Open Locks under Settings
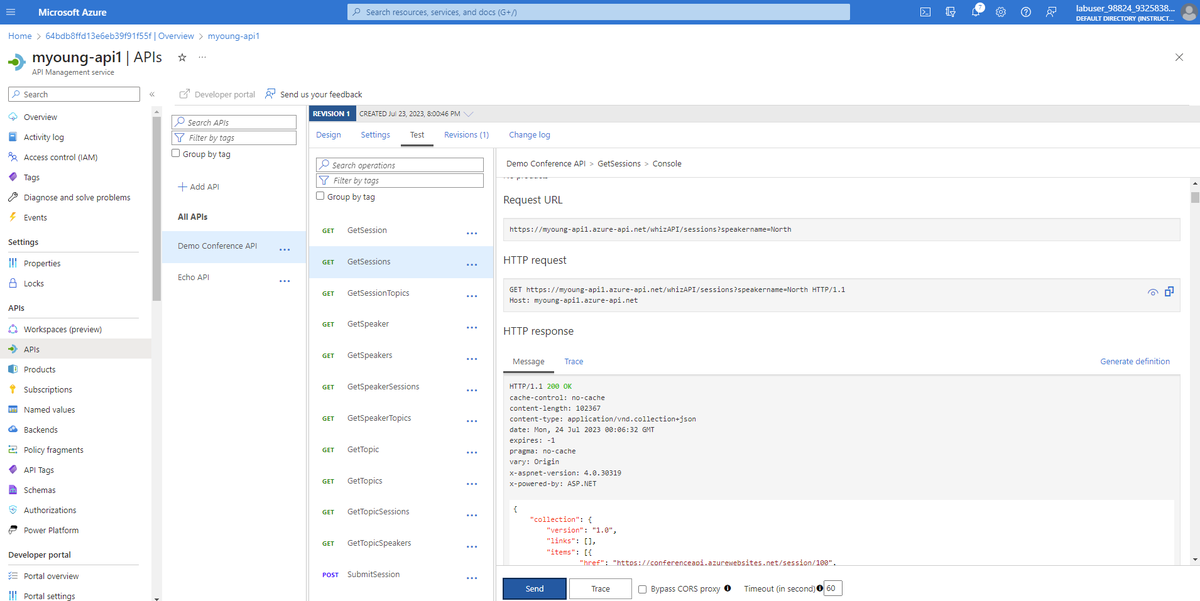 point(34,283)
